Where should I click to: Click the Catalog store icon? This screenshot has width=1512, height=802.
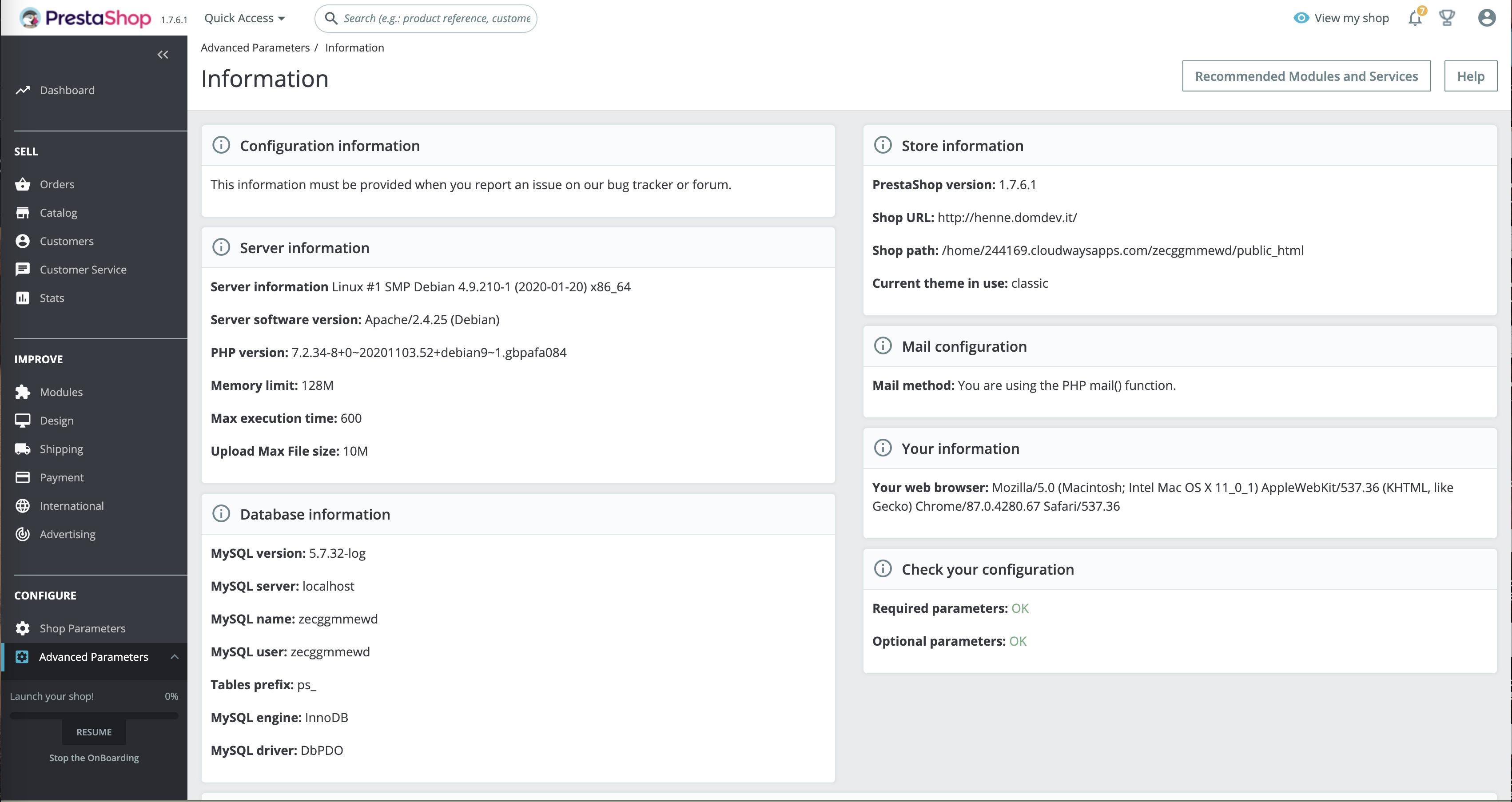coord(22,212)
